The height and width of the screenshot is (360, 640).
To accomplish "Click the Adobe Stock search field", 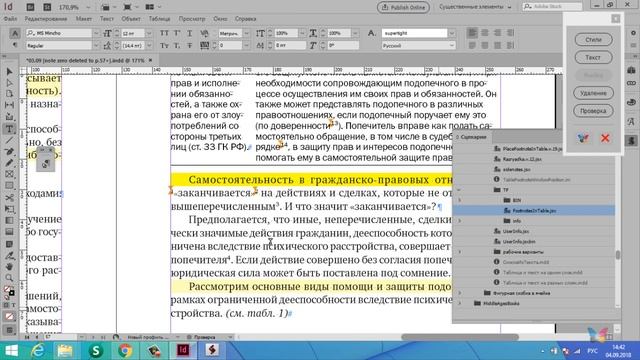I will coord(552,7).
